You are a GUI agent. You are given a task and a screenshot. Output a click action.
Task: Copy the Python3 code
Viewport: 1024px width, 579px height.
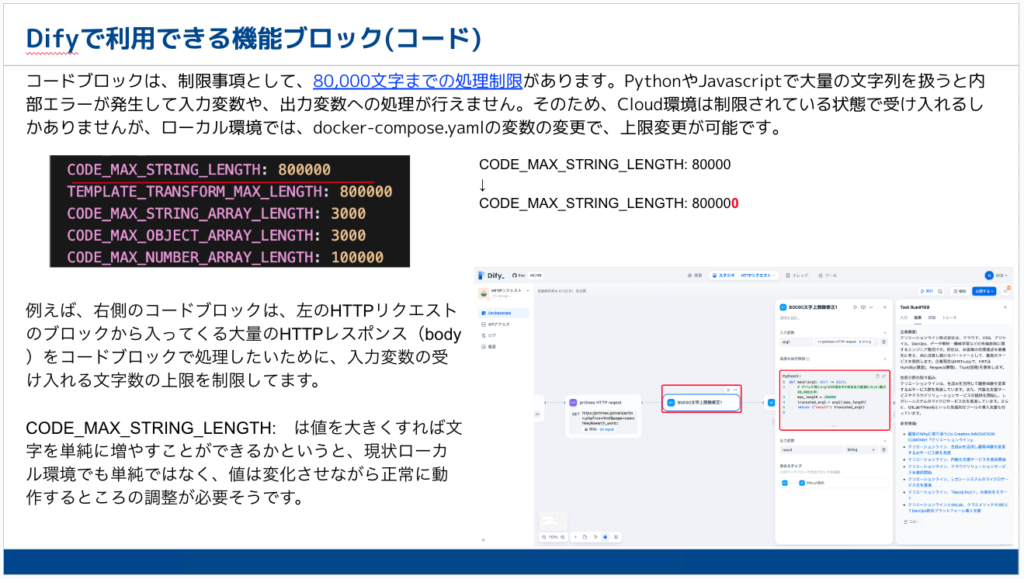click(x=877, y=376)
